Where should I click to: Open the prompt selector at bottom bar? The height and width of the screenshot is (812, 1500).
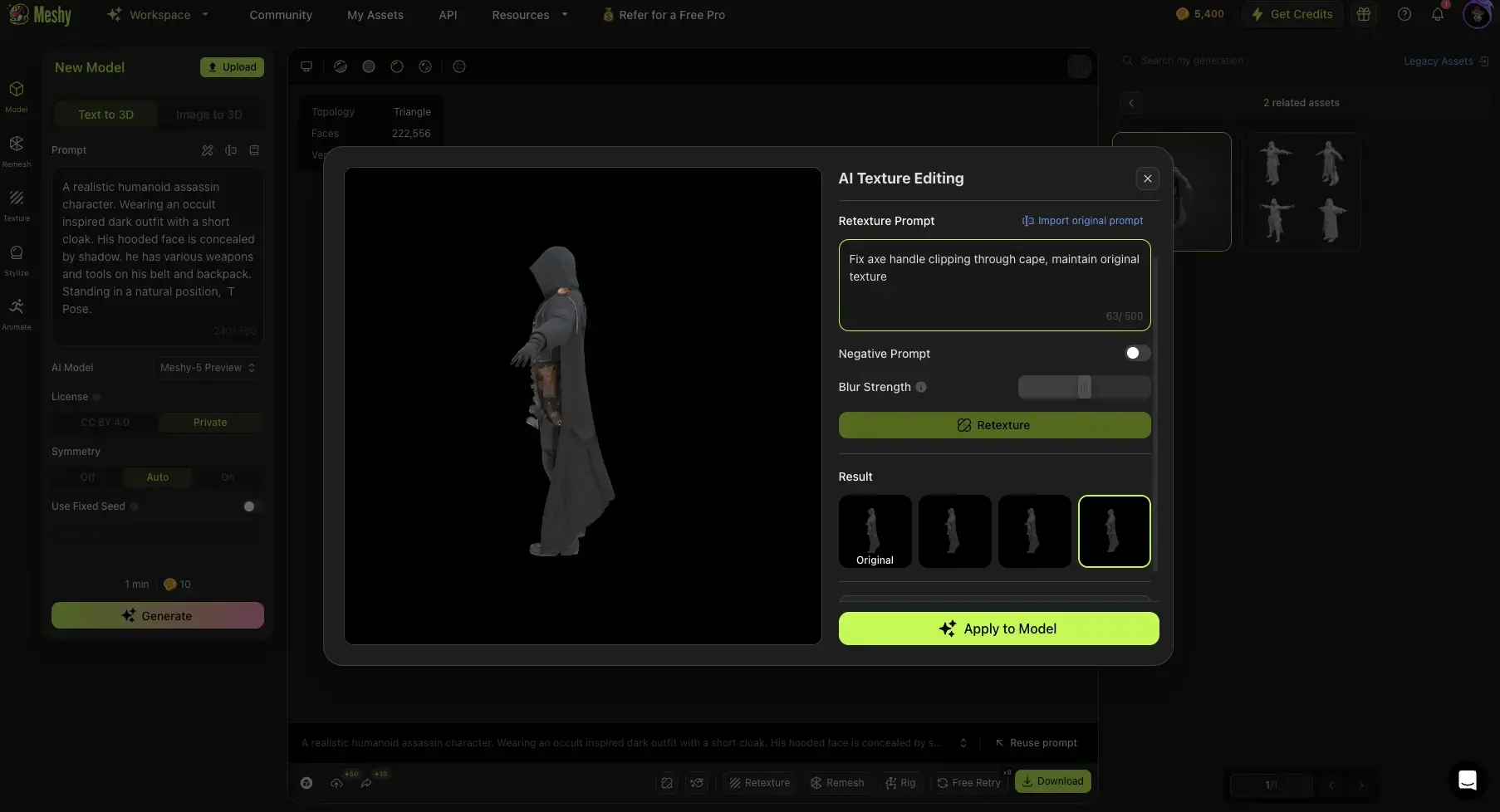963,743
